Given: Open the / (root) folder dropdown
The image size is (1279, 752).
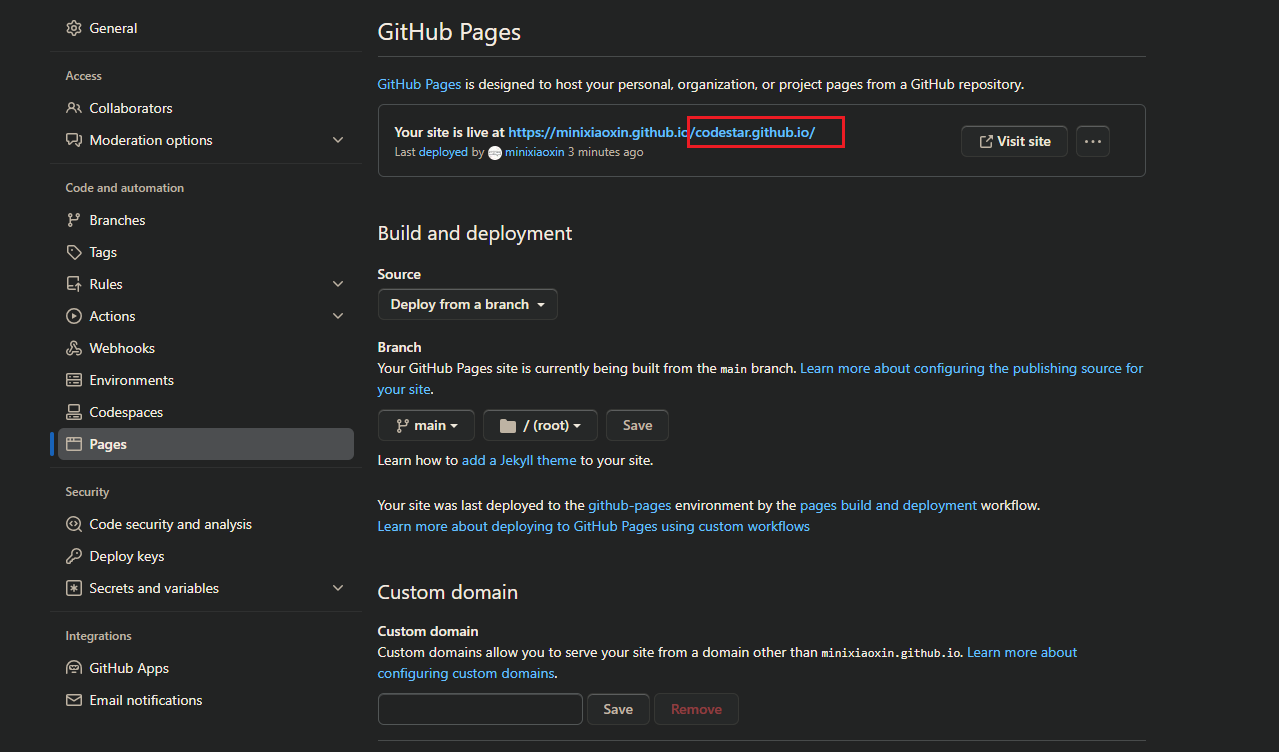Looking at the screenshot, I should click(x=540, y=425).
